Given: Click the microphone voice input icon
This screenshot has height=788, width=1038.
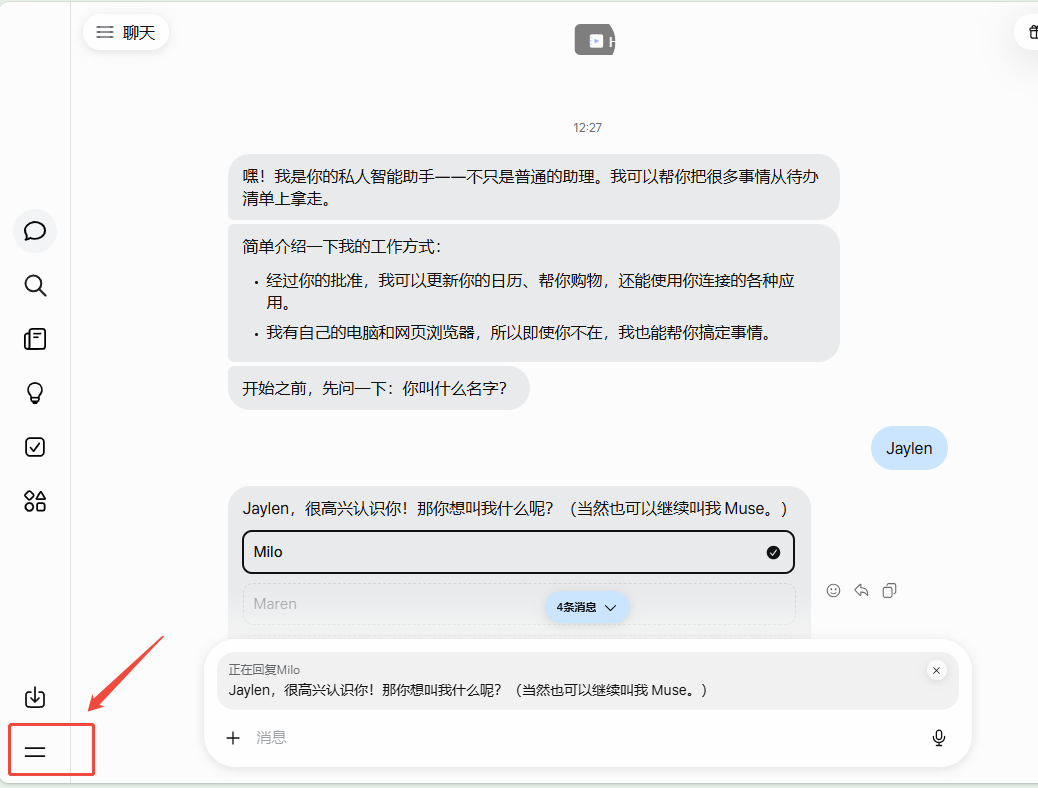Looking at the screenshot, I should 939,738.
